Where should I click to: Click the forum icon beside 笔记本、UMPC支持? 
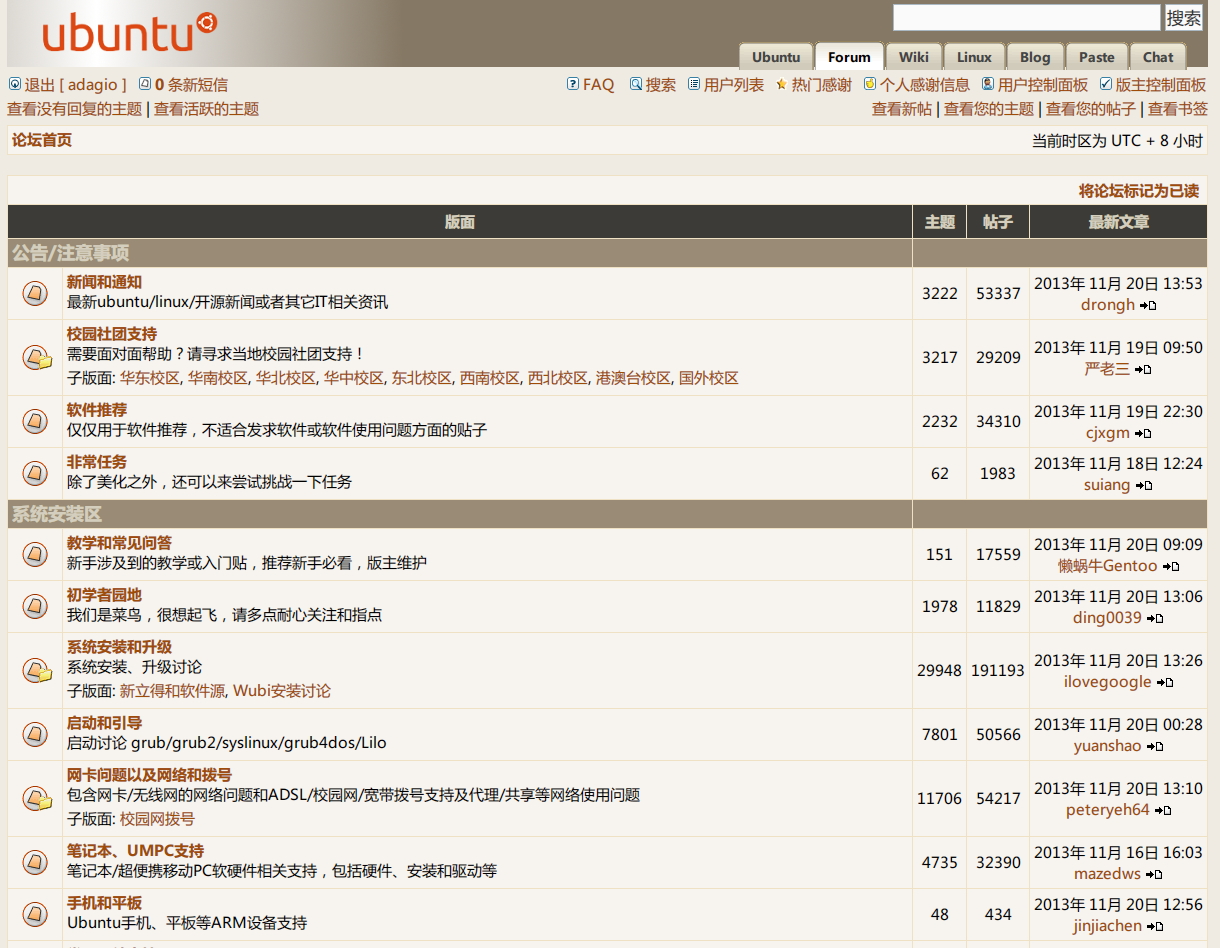coord(35,862)
